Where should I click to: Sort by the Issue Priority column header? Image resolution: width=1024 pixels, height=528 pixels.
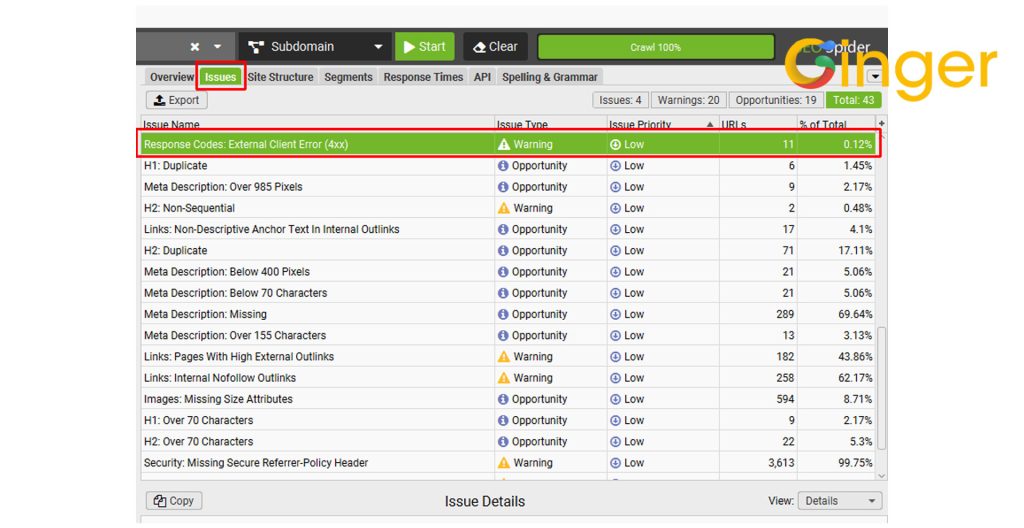tap(662, 124)
